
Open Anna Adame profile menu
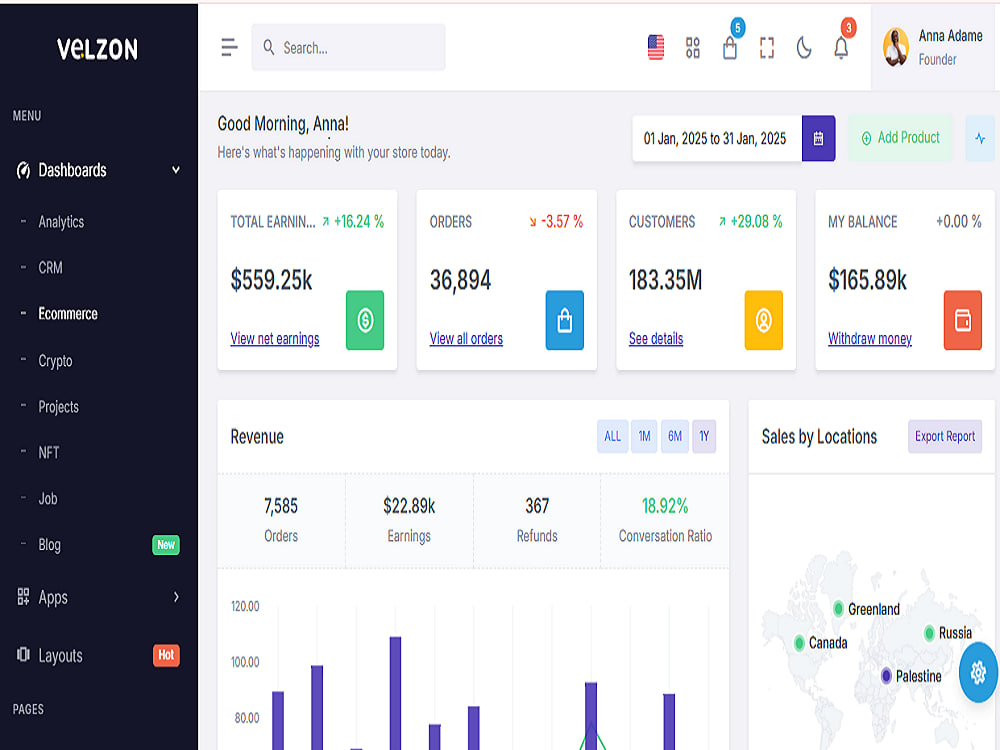pos(935,47)
